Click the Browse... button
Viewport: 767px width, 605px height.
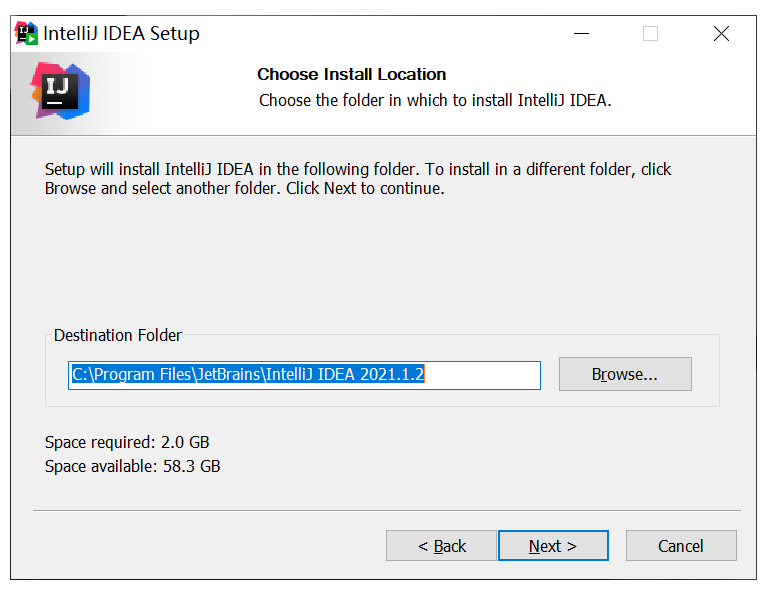click(x=625, y=374)
